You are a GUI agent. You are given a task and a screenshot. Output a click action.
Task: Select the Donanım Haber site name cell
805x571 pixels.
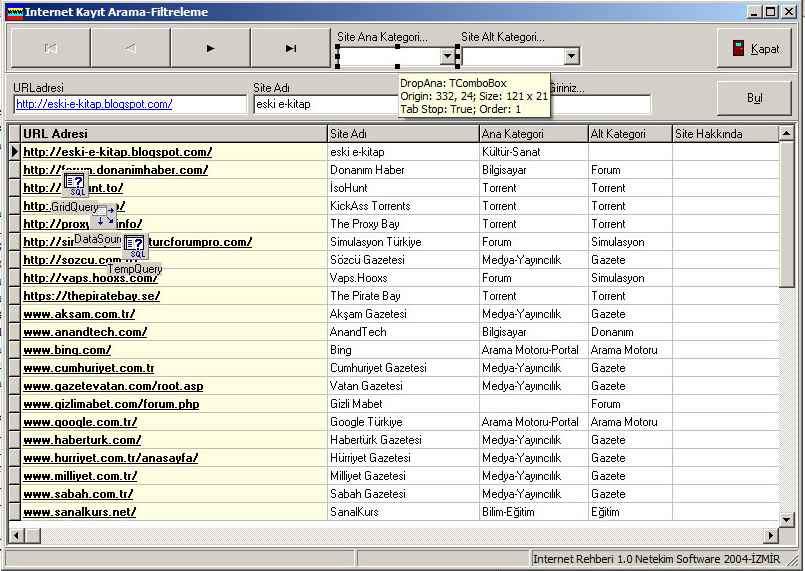click(x=403, y=170)
